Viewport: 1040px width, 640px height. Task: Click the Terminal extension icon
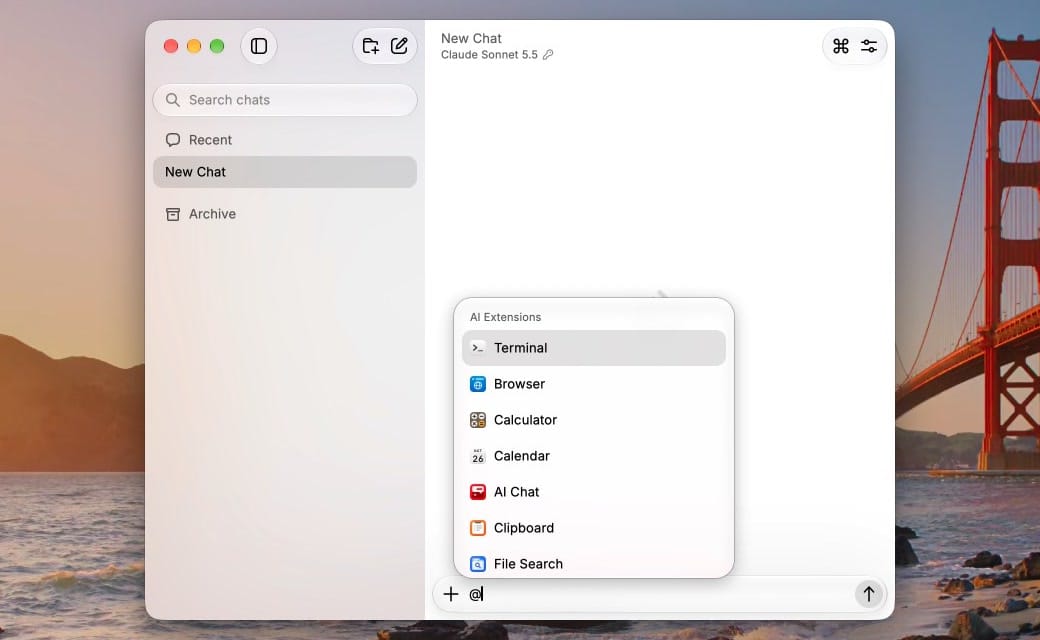tap(478, 348)
